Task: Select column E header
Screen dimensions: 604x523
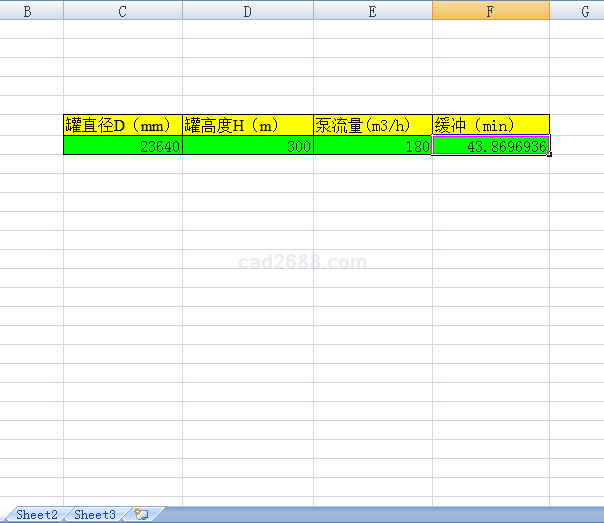Action: [372, 11]
